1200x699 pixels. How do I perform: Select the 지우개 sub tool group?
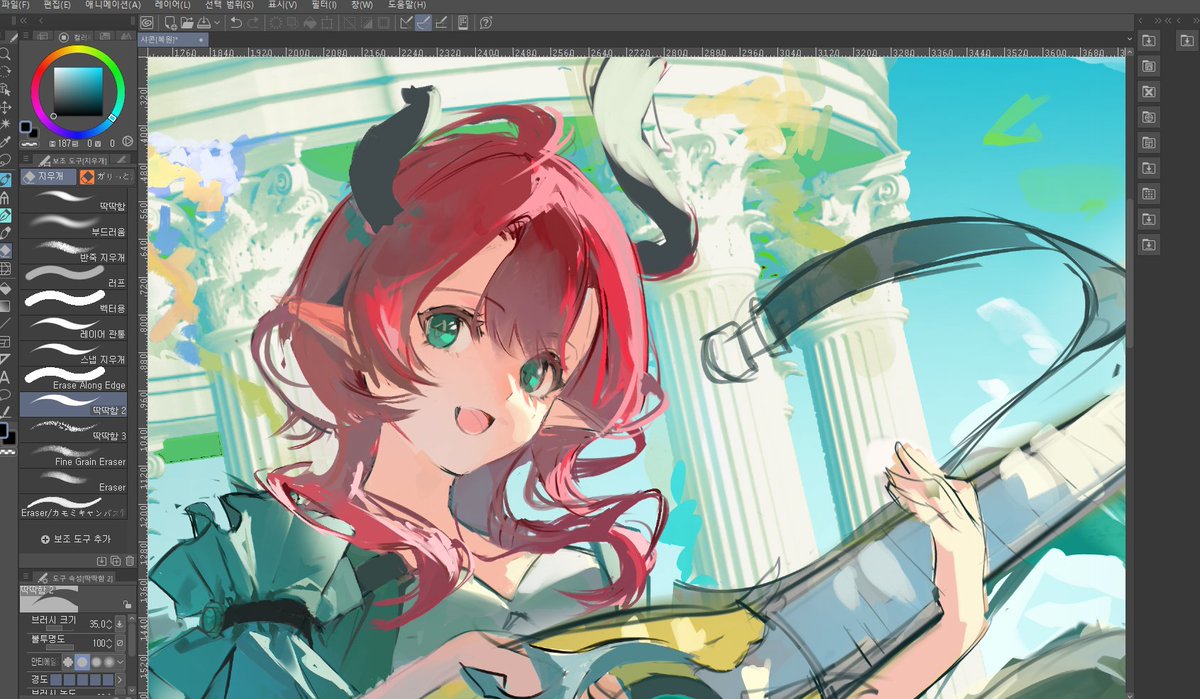(x=46, y=176)
